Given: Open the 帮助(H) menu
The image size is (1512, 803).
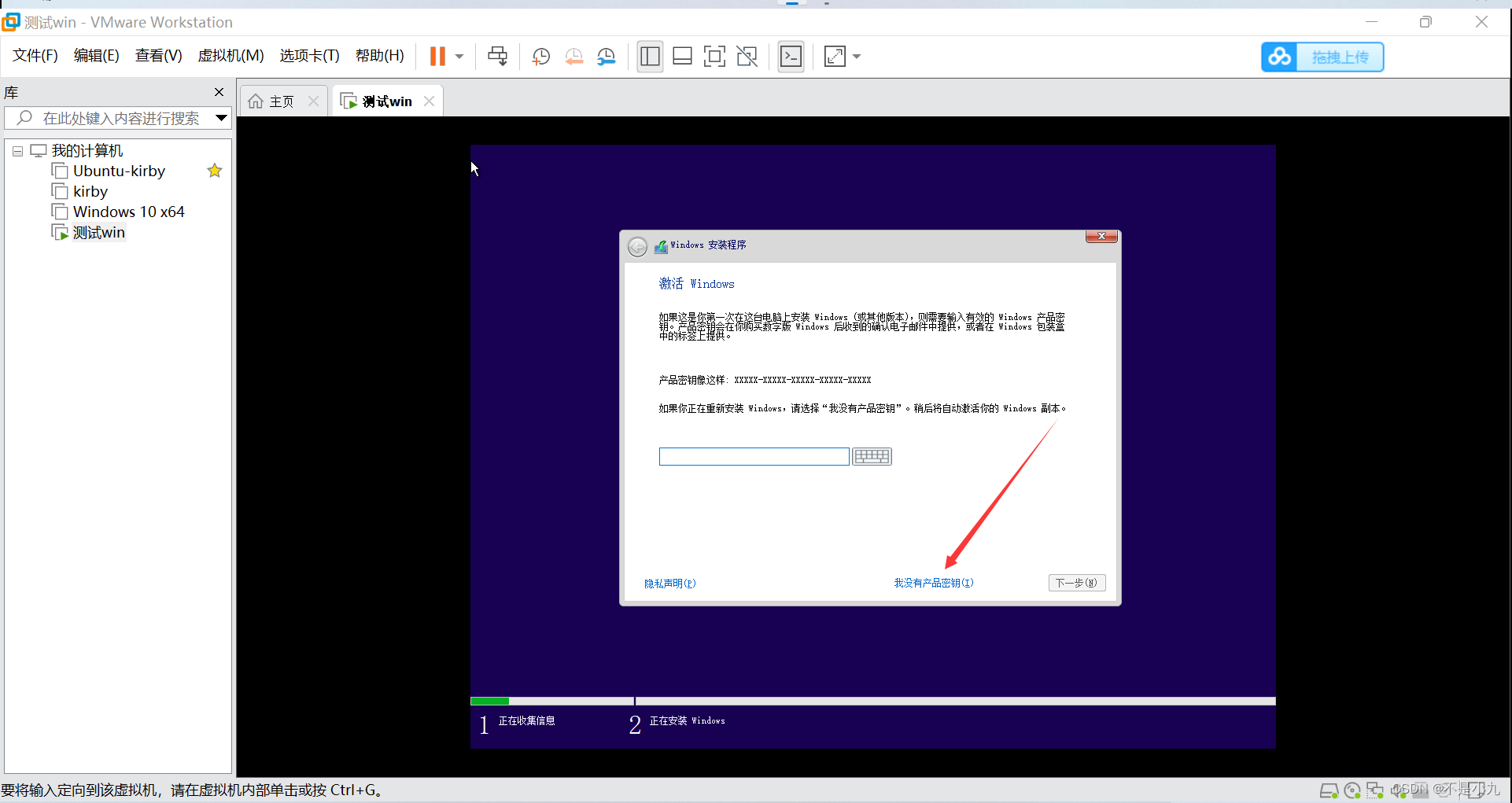Looking at the screenshot, I should [x=379, y=56].
